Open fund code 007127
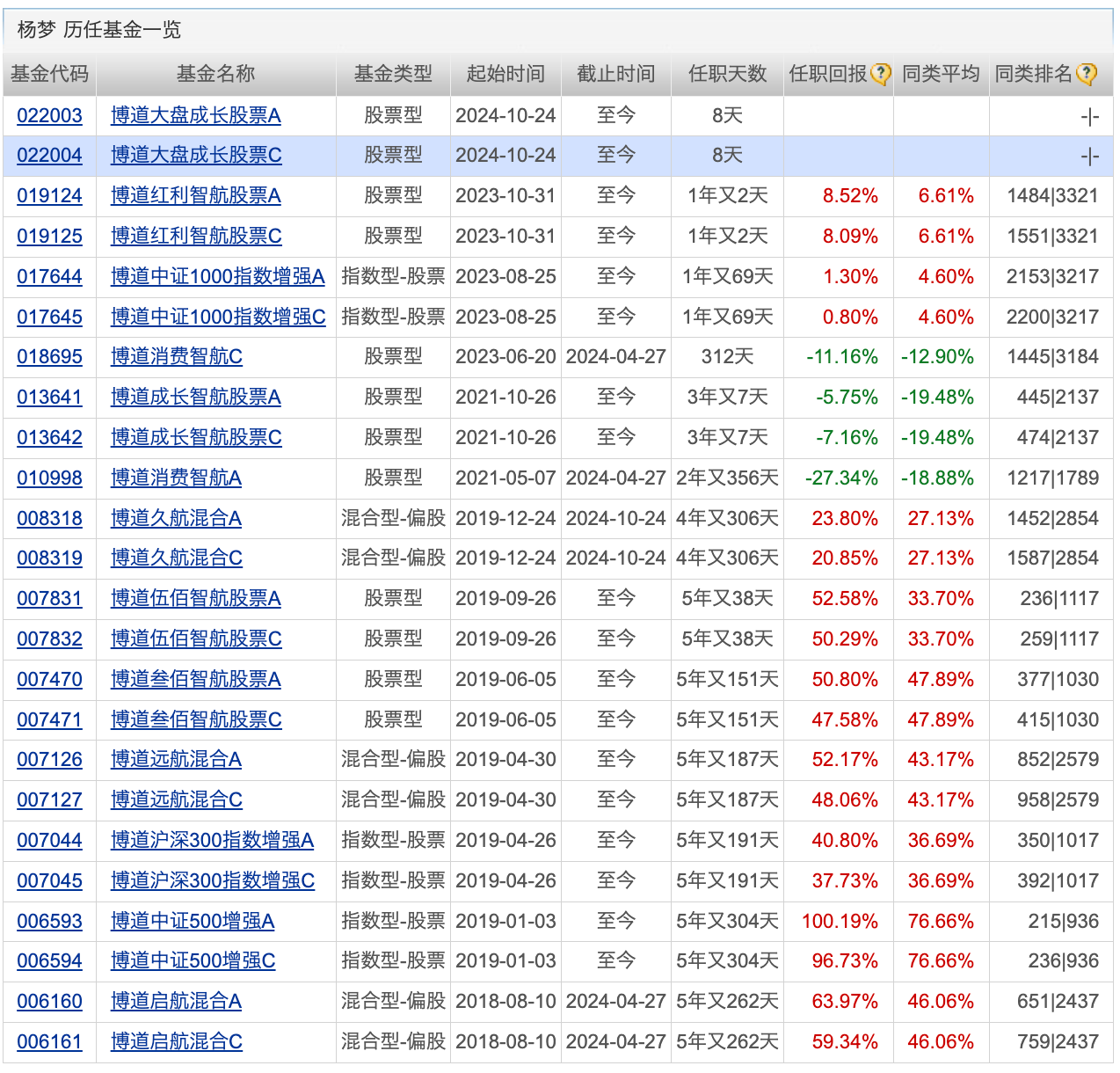The width and height of the screenshot is (1120, 1073). [49, 800]
